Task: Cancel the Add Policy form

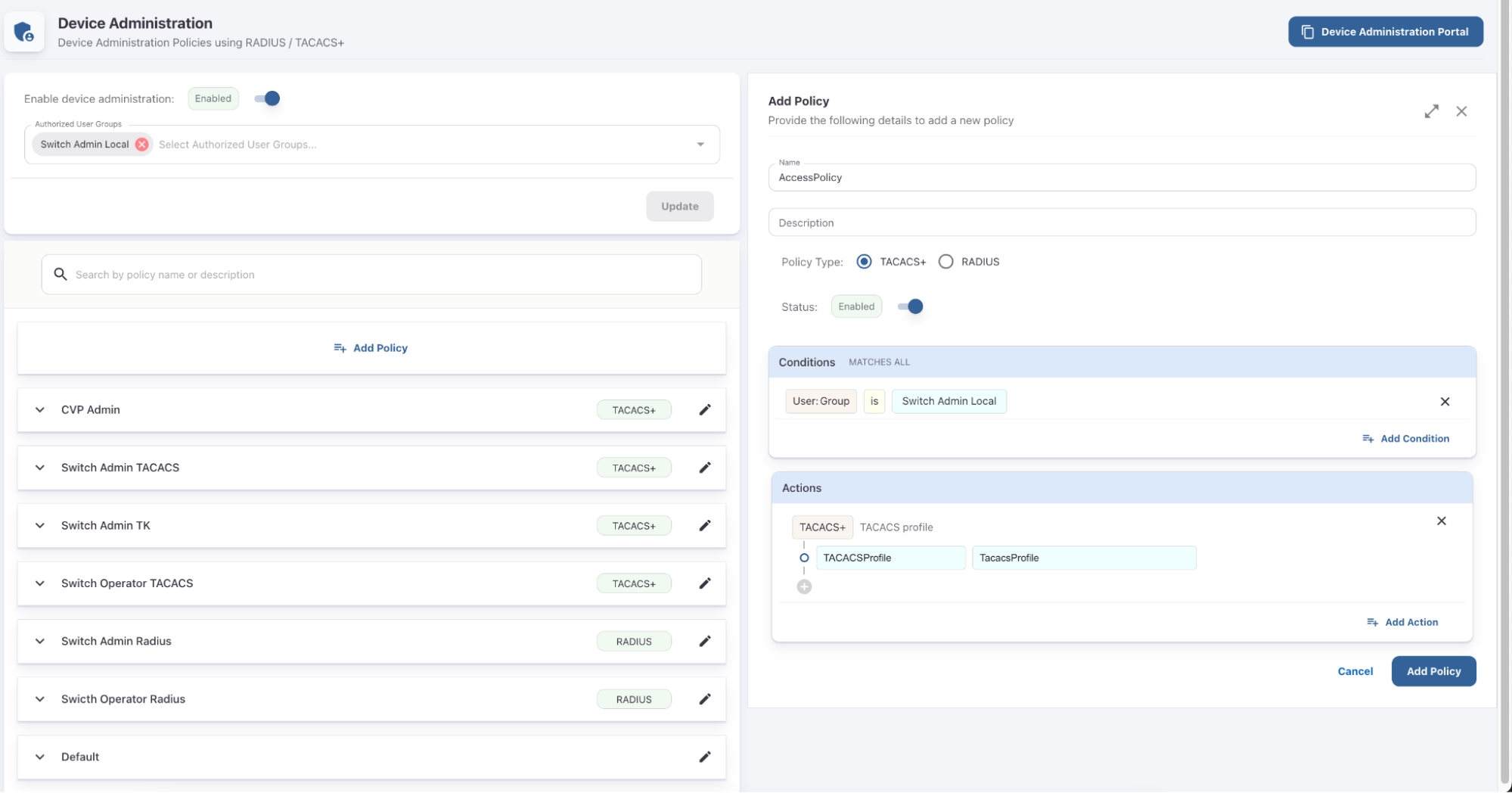Action: [1355, 671]
